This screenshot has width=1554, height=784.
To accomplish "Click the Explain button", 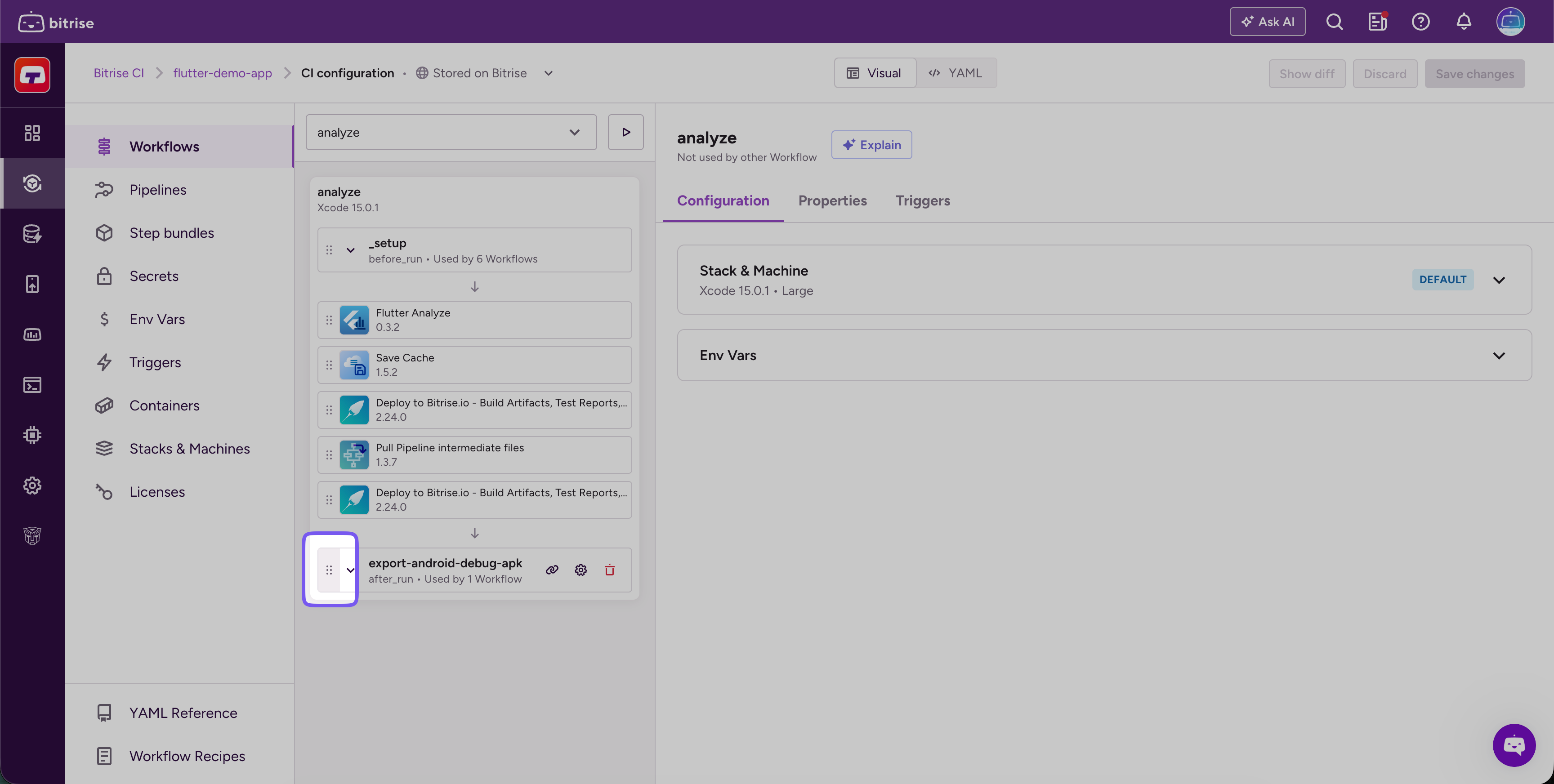I will coord(872,145).
